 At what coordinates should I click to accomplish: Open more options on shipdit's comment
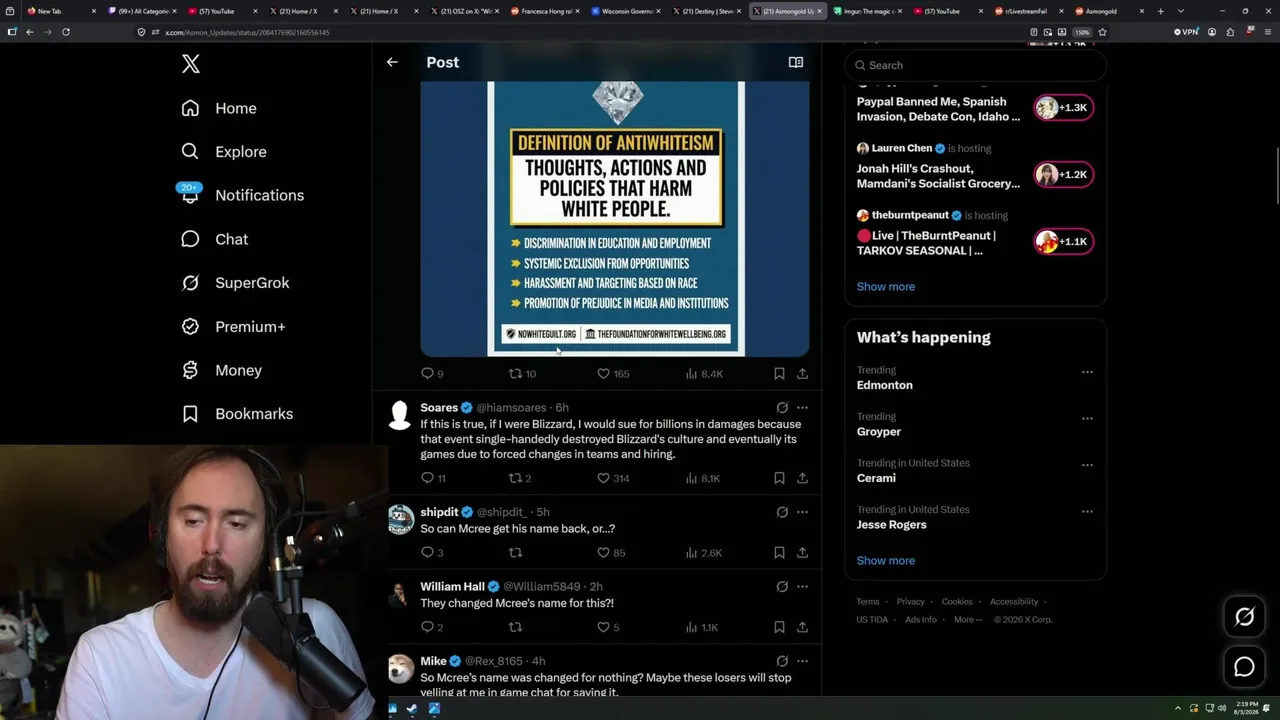coord(802,512)
